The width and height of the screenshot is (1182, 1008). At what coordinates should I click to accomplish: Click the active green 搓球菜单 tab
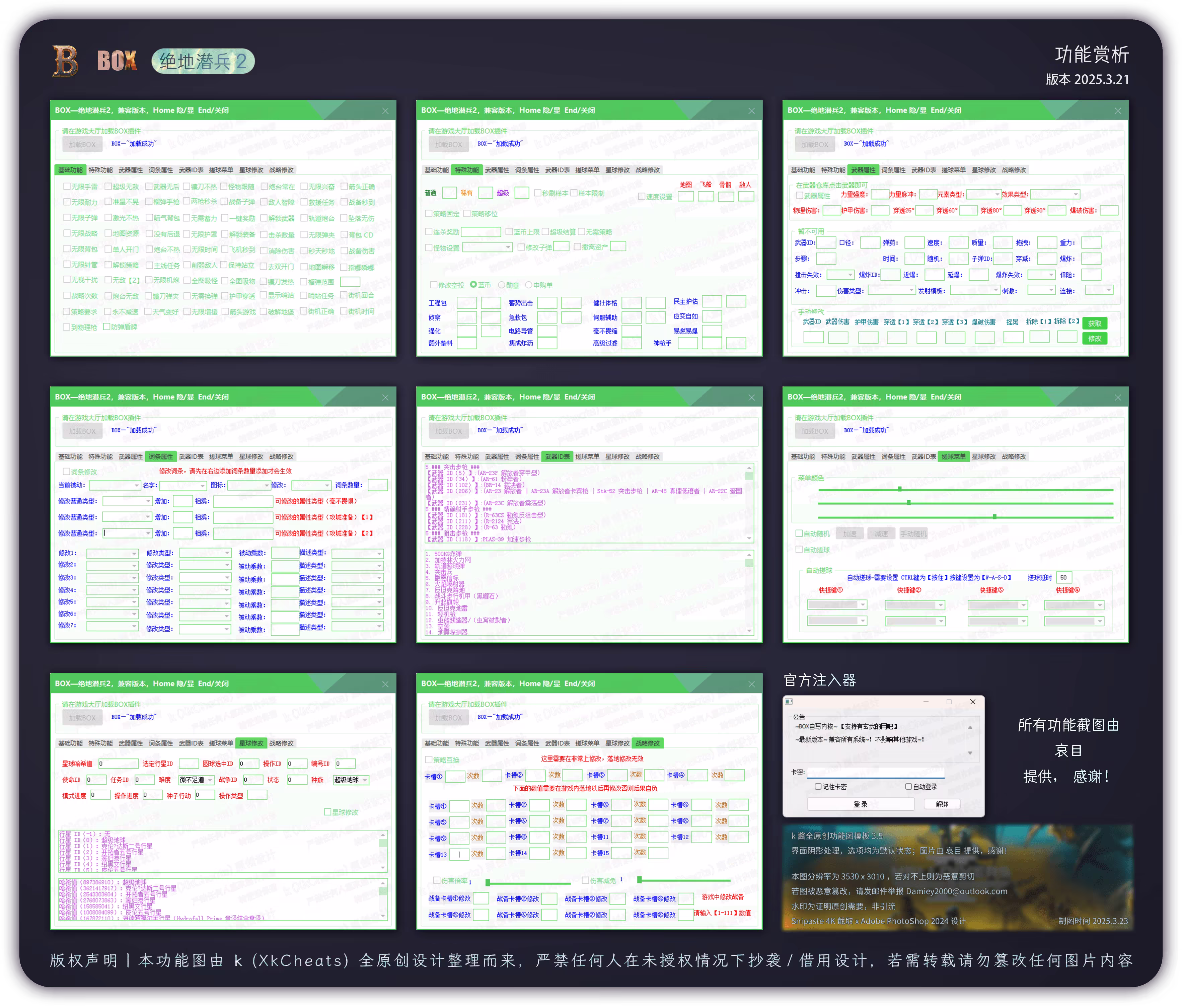pos(953,456)
